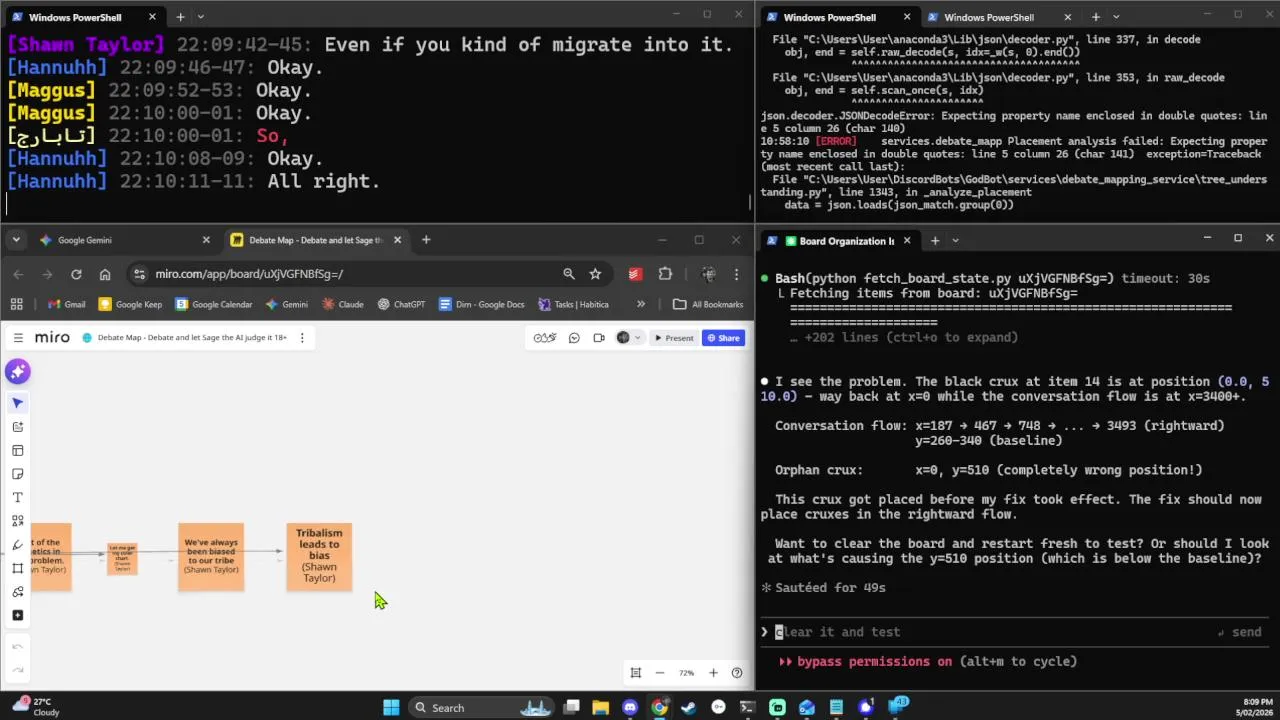Choose the Frame tool in Miro toolbar
The image size is (1280, 720).
(x=17, y=568)
